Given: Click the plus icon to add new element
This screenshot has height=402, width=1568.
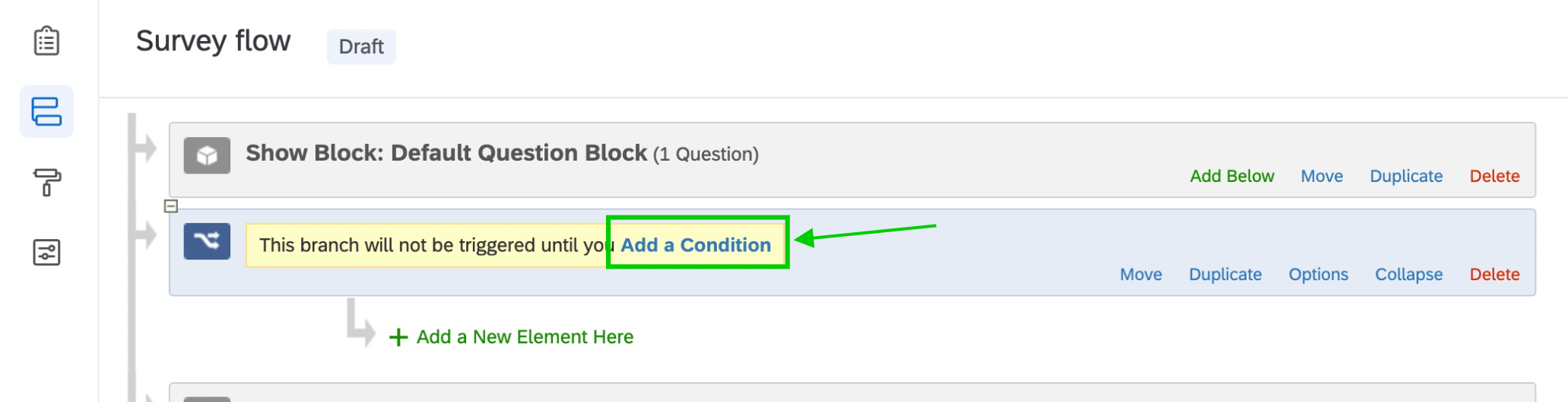Looking at the screenshot, I should pyautogui.click(x=398, y=337).
